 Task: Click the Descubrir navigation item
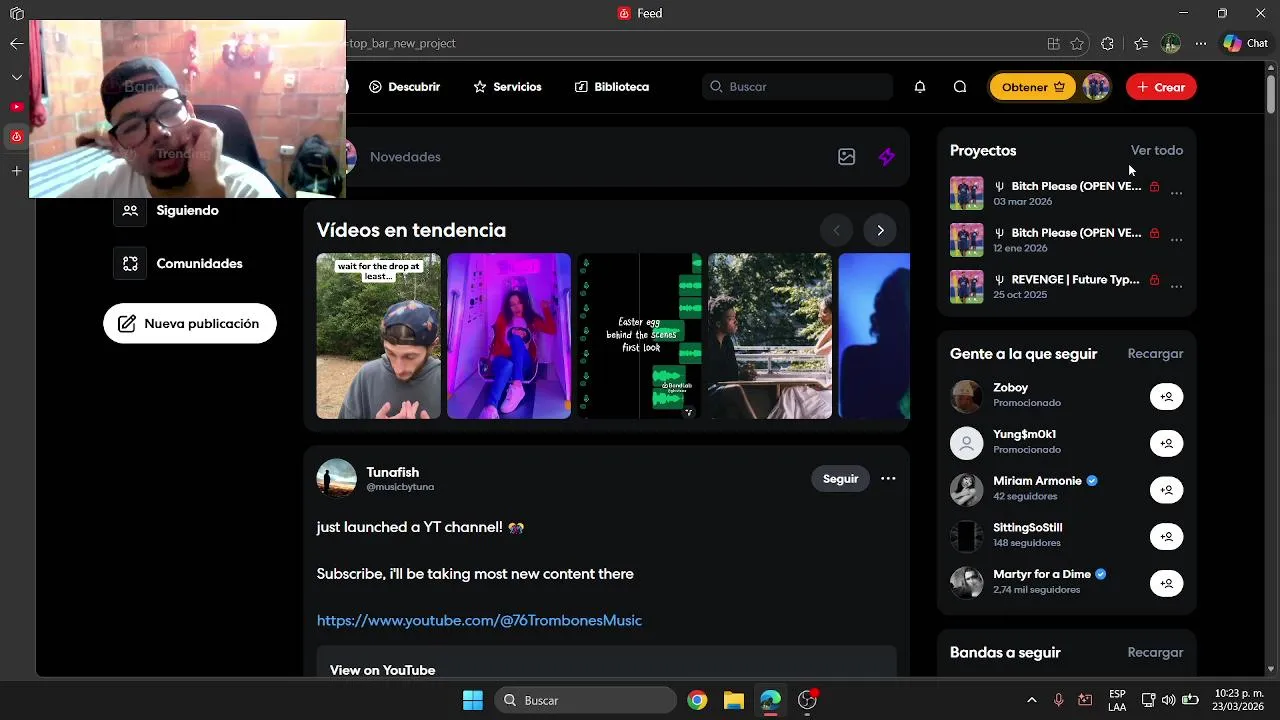coord(404,87)
